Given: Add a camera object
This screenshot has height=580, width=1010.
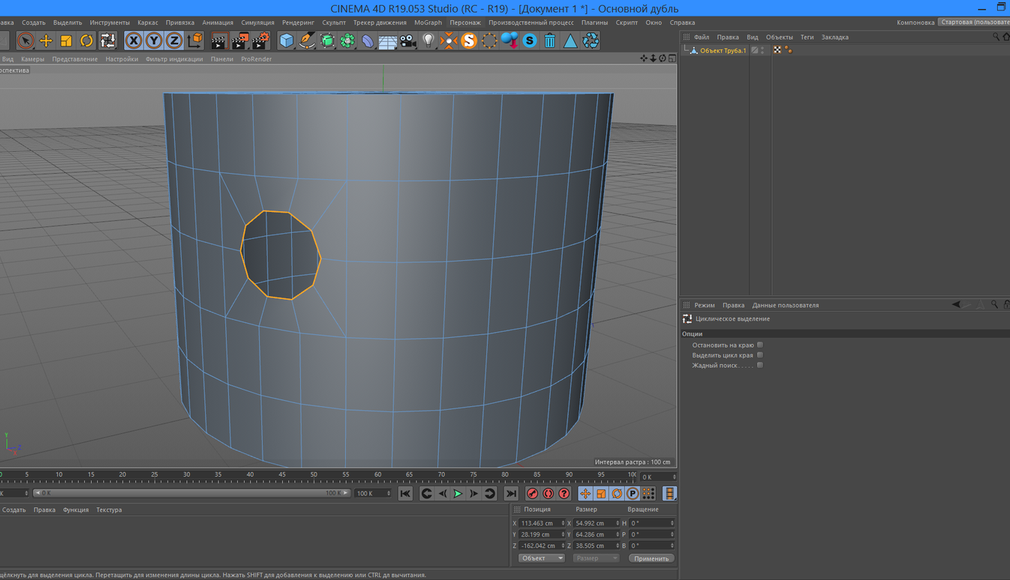Looking at the screenshot, I should coord(408,41).
